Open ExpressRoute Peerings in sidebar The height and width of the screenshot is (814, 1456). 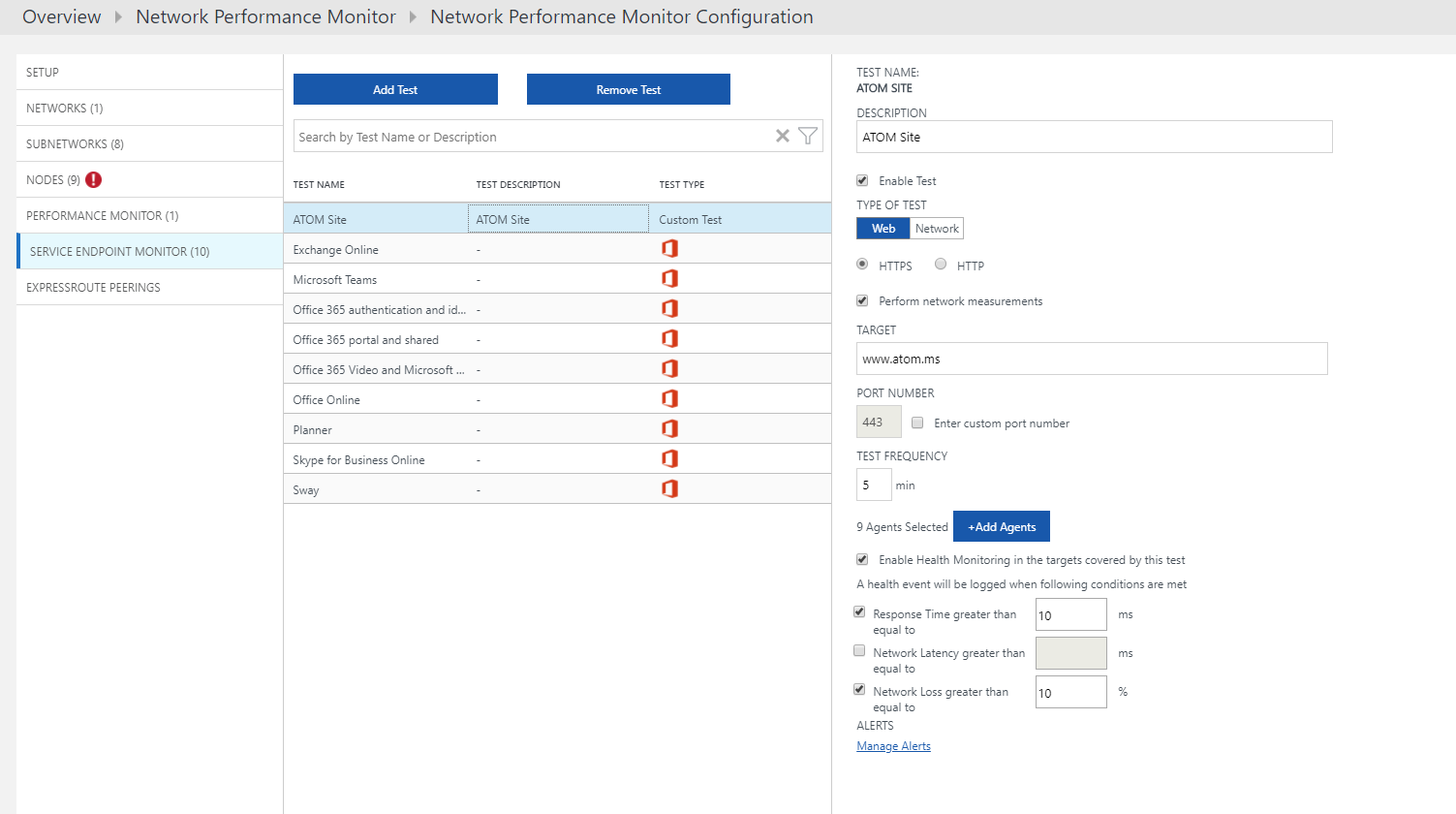pos(150,287)
